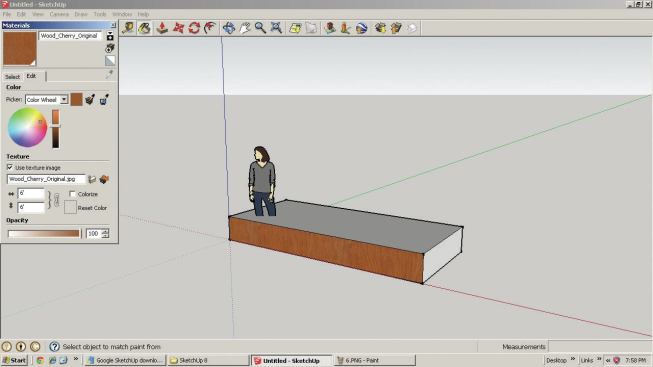Screen dimensions: 653x367
Task: Uncheck Use texture image checkbox
Action: pyautogui.click(x=10, y=167)
